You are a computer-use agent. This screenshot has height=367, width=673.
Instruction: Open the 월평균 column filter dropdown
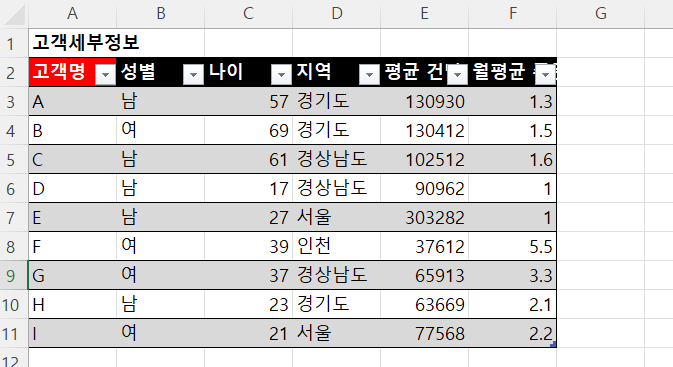[x=546, y=75]
